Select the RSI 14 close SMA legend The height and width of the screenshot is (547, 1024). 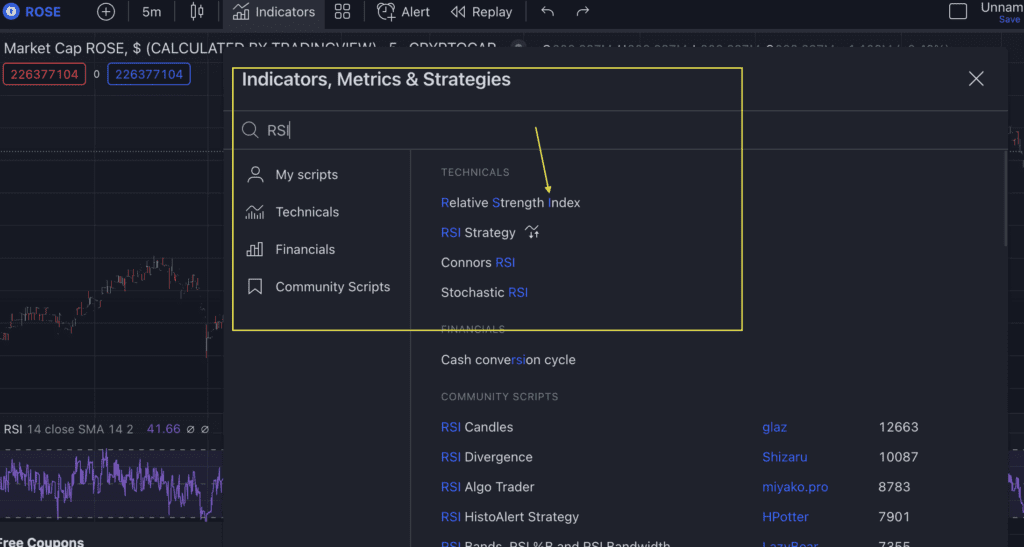(x=69, y=429)
